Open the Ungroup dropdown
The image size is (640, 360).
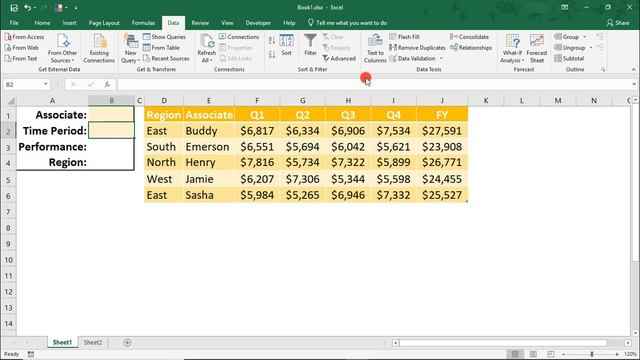pos(591,48)
